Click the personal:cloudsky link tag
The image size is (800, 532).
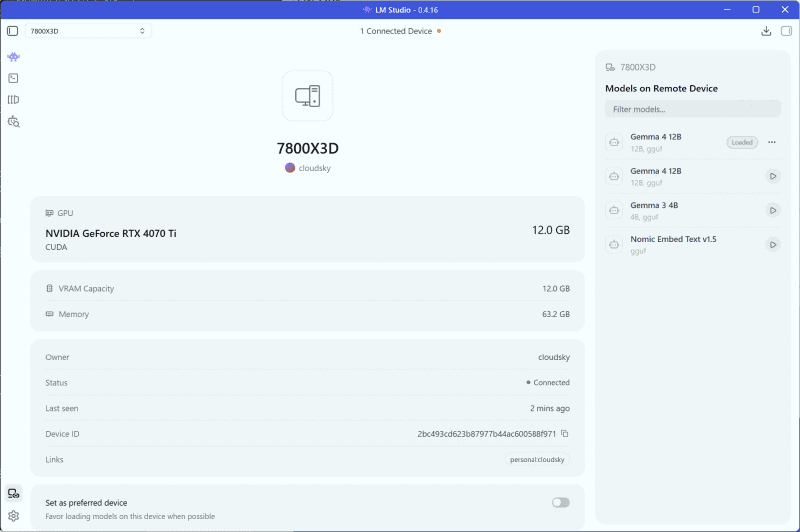coord(537,460)
